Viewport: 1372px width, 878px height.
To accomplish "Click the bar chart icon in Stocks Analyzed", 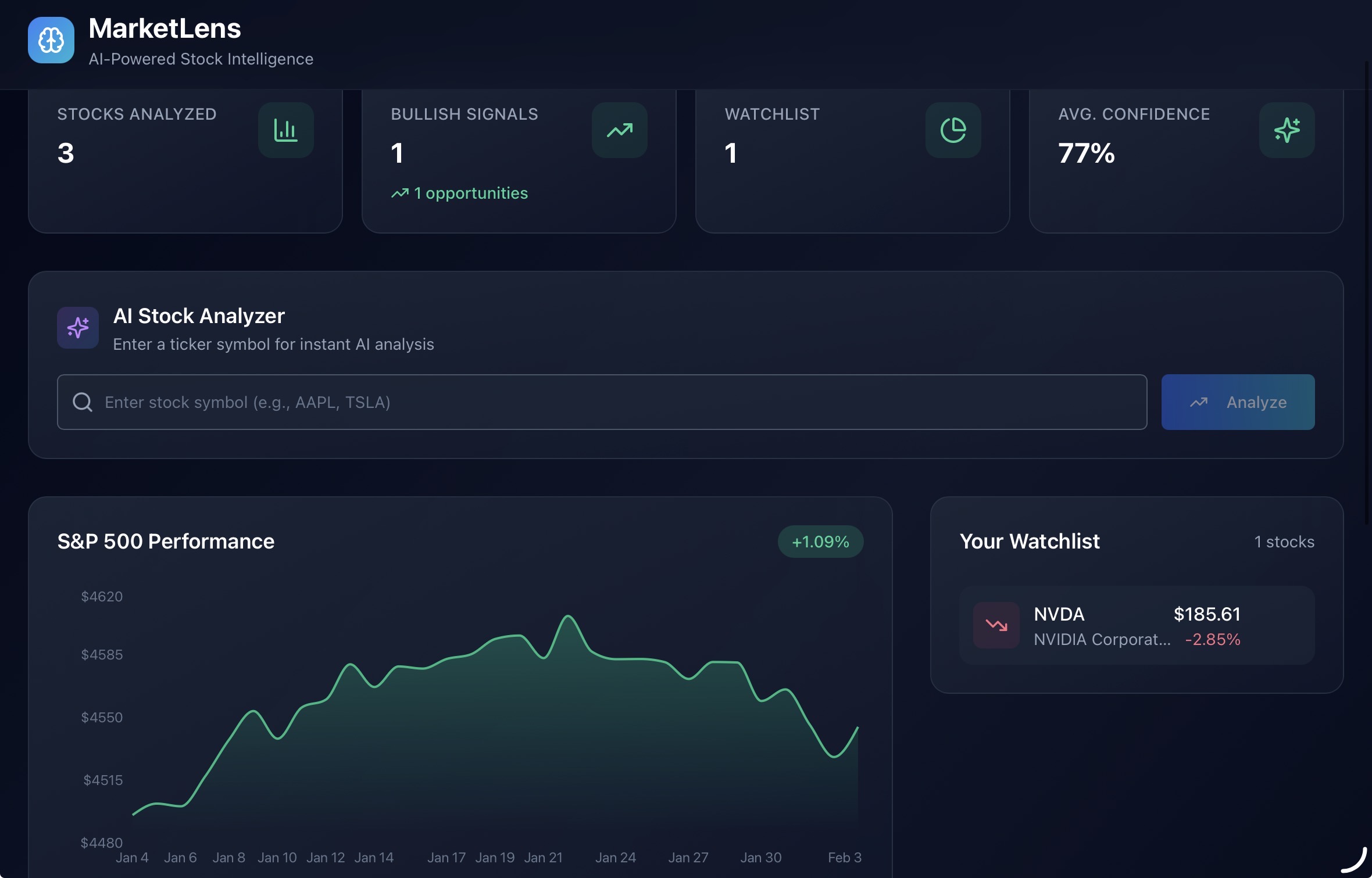I will point(285,130).
